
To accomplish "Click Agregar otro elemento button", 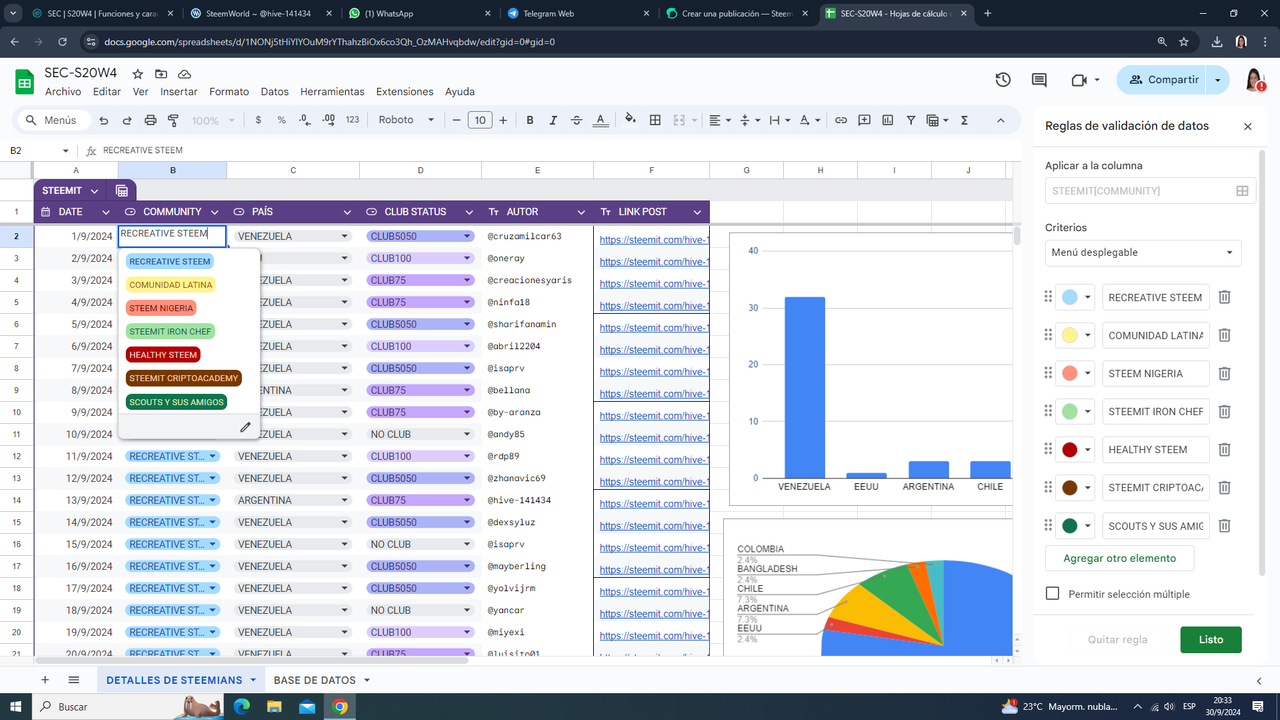I will 1120,558.
